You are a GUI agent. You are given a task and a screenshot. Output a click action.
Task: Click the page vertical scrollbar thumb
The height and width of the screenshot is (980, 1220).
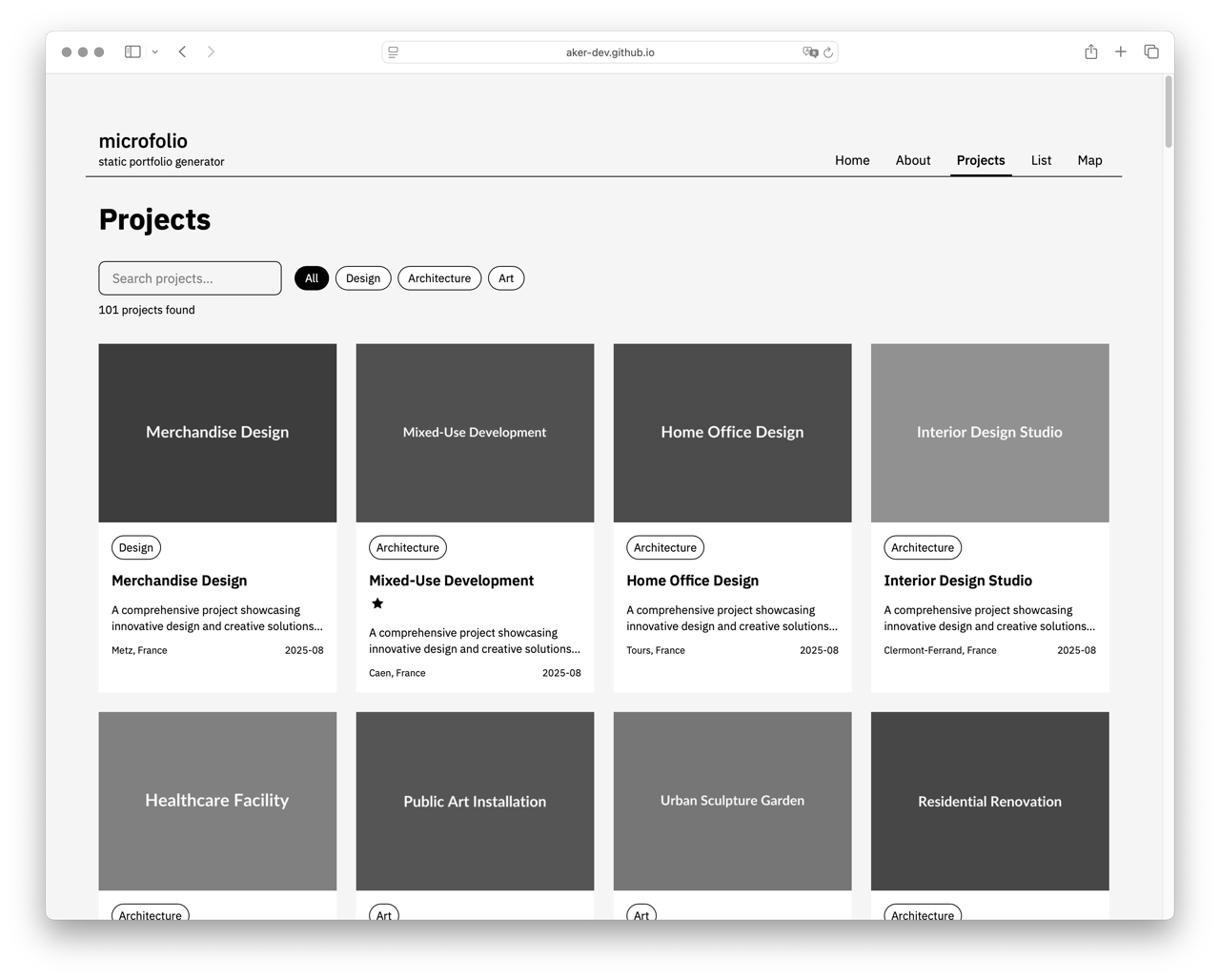click(x=1169, y=112)
